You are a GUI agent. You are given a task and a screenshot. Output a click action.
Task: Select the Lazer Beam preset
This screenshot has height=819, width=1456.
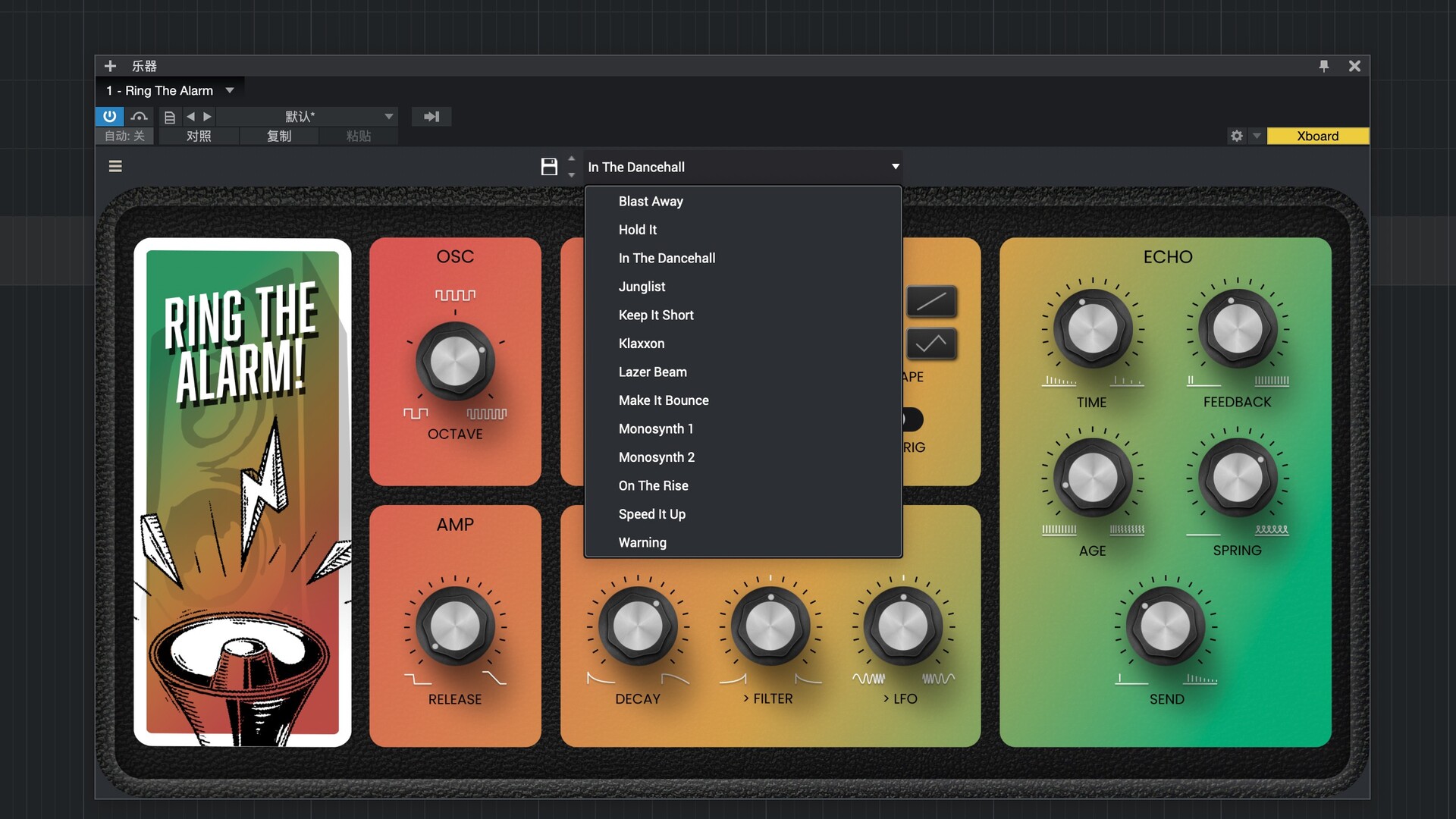(652, 372)
